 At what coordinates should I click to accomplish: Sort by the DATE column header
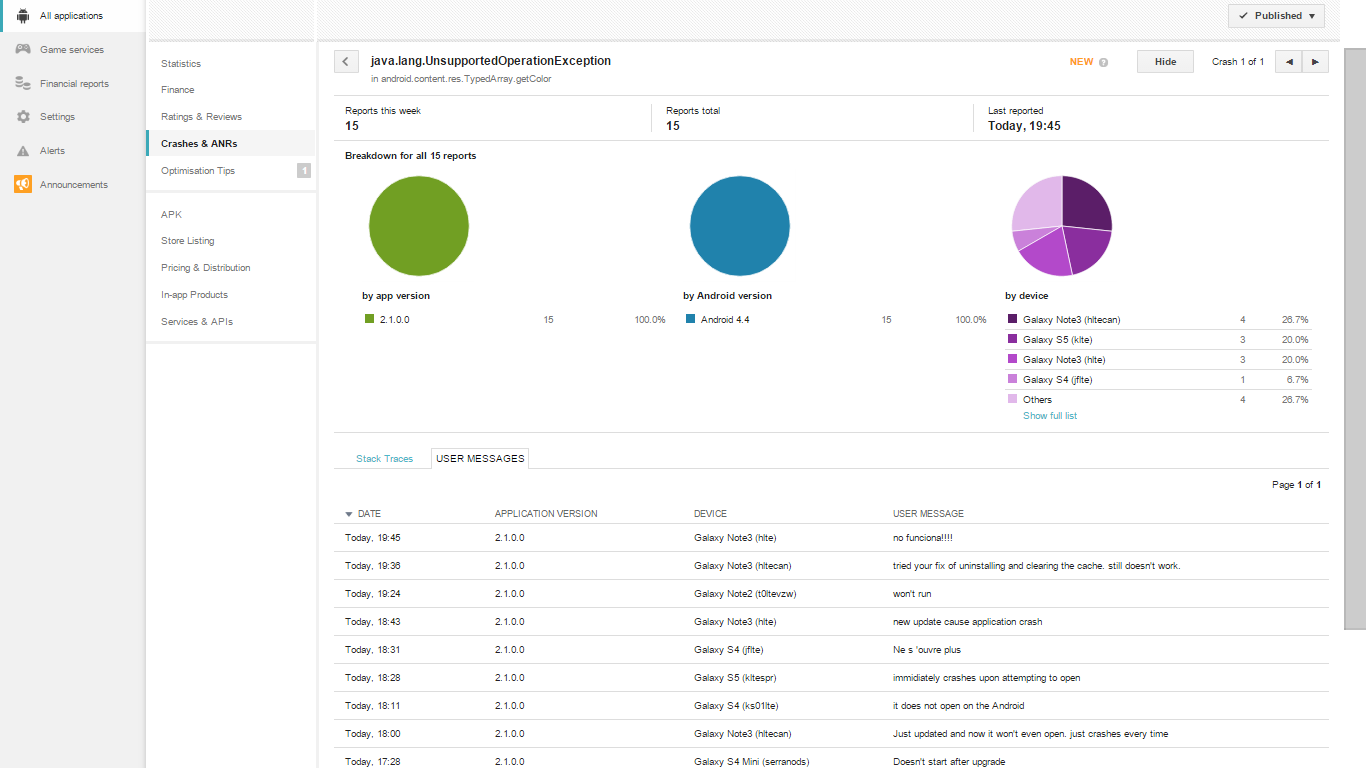pos(369,514)
